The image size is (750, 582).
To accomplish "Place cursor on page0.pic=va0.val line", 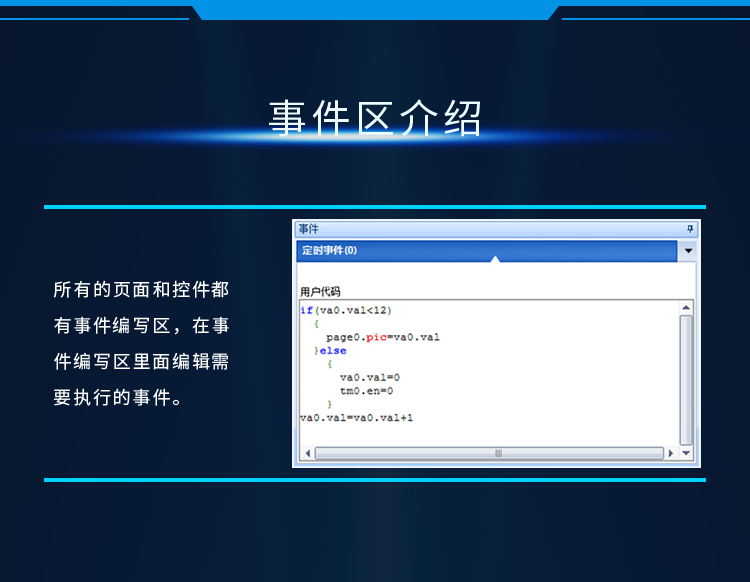I will [382, 337].
